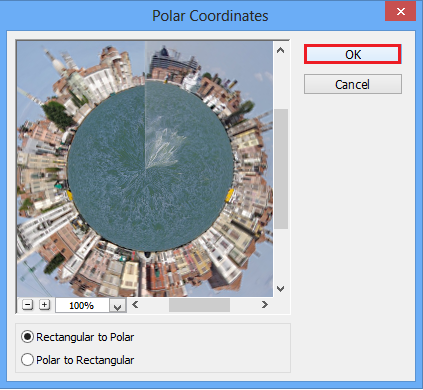Click the preview scroll right arrow

tap(265, 304)
